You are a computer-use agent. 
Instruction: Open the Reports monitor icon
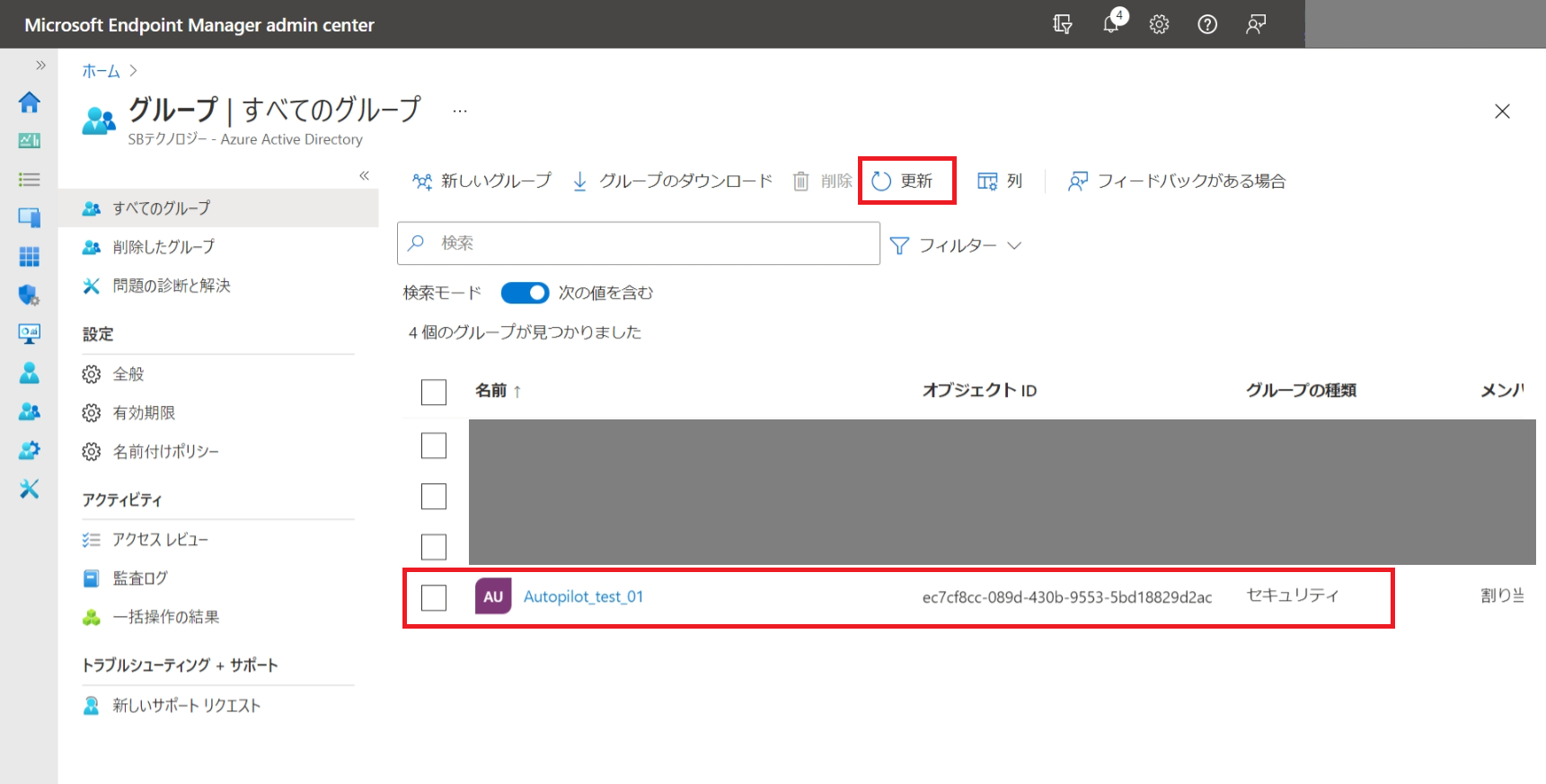click(x=29, y=333)
